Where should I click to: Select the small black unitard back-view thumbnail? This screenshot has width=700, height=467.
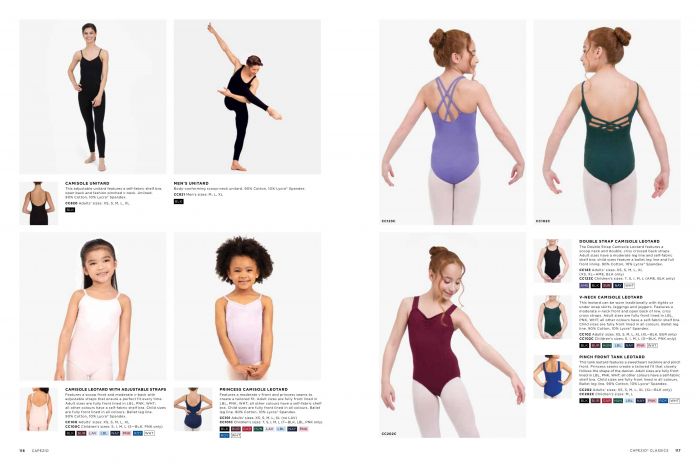click(x=39, y=203)
